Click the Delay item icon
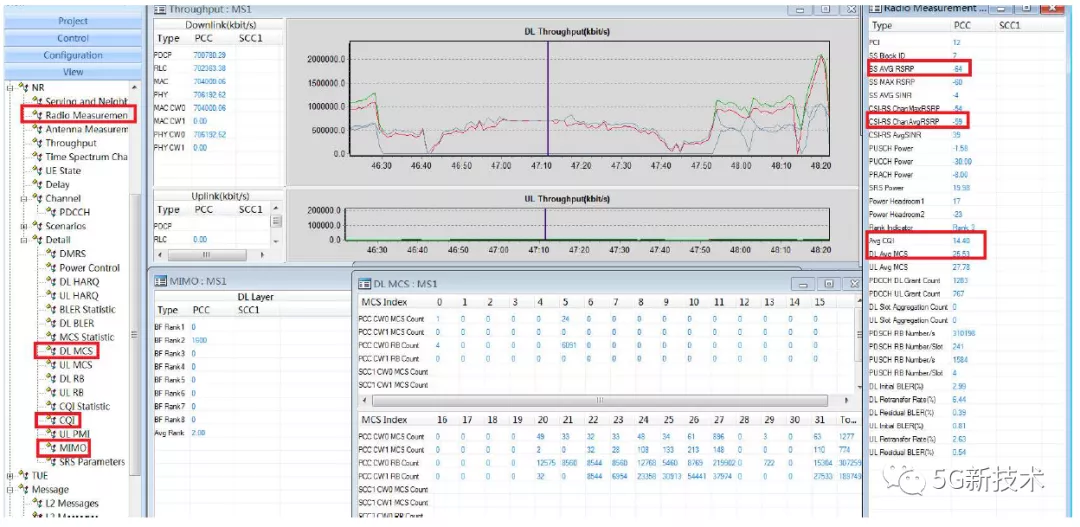 click(37, 184)
